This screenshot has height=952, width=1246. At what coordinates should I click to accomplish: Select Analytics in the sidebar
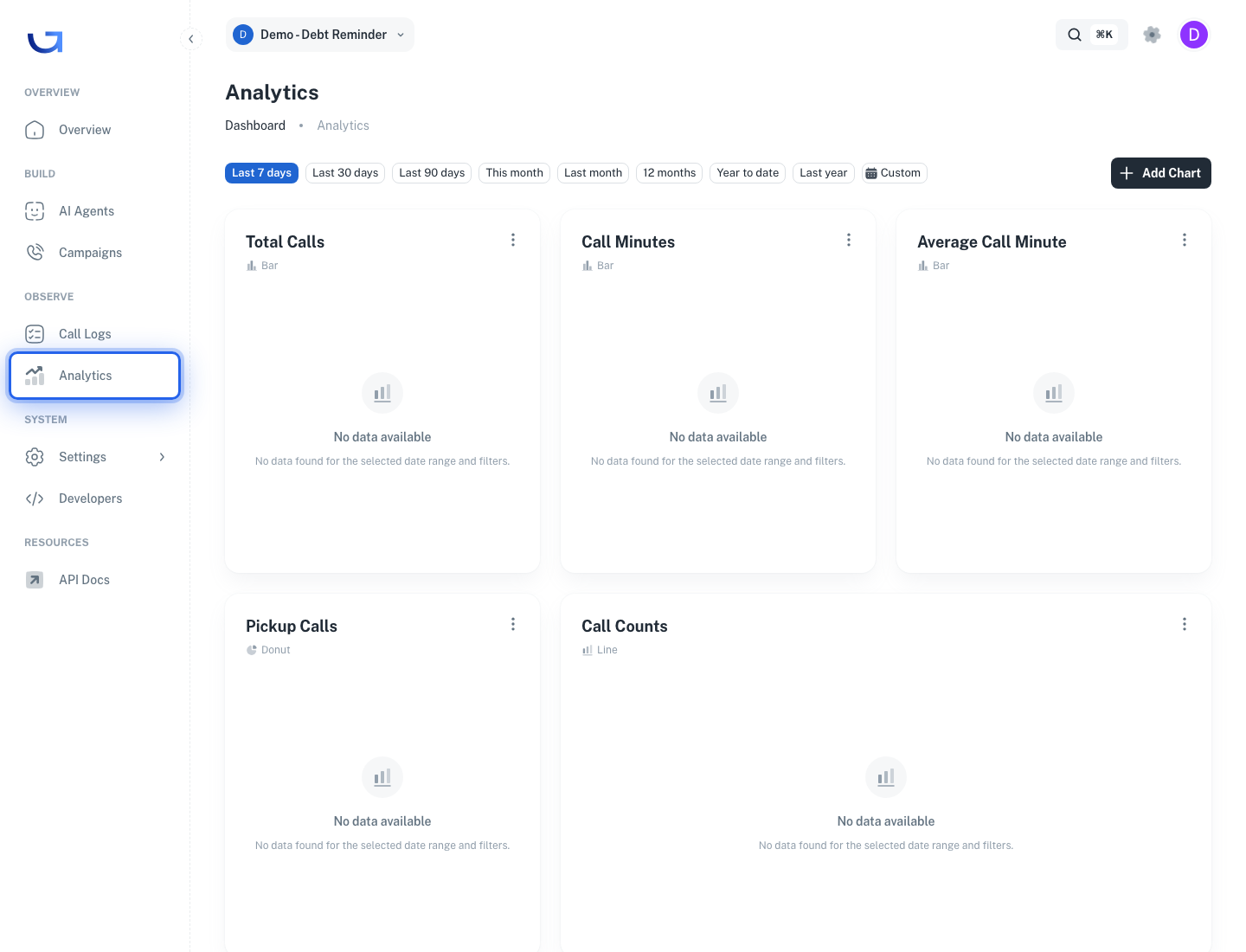click(94, 376)
